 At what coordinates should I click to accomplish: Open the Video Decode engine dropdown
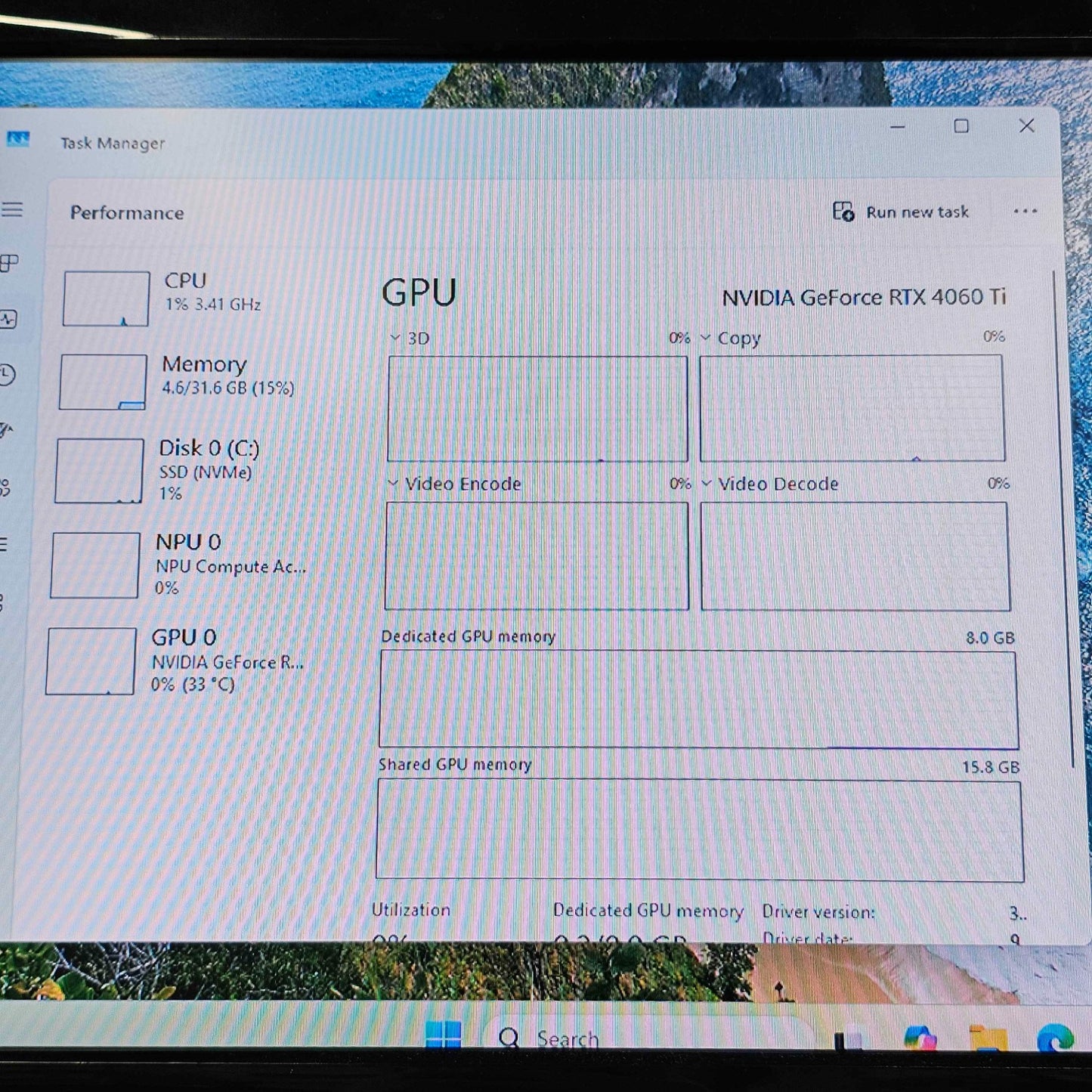(x=707, y=484)
